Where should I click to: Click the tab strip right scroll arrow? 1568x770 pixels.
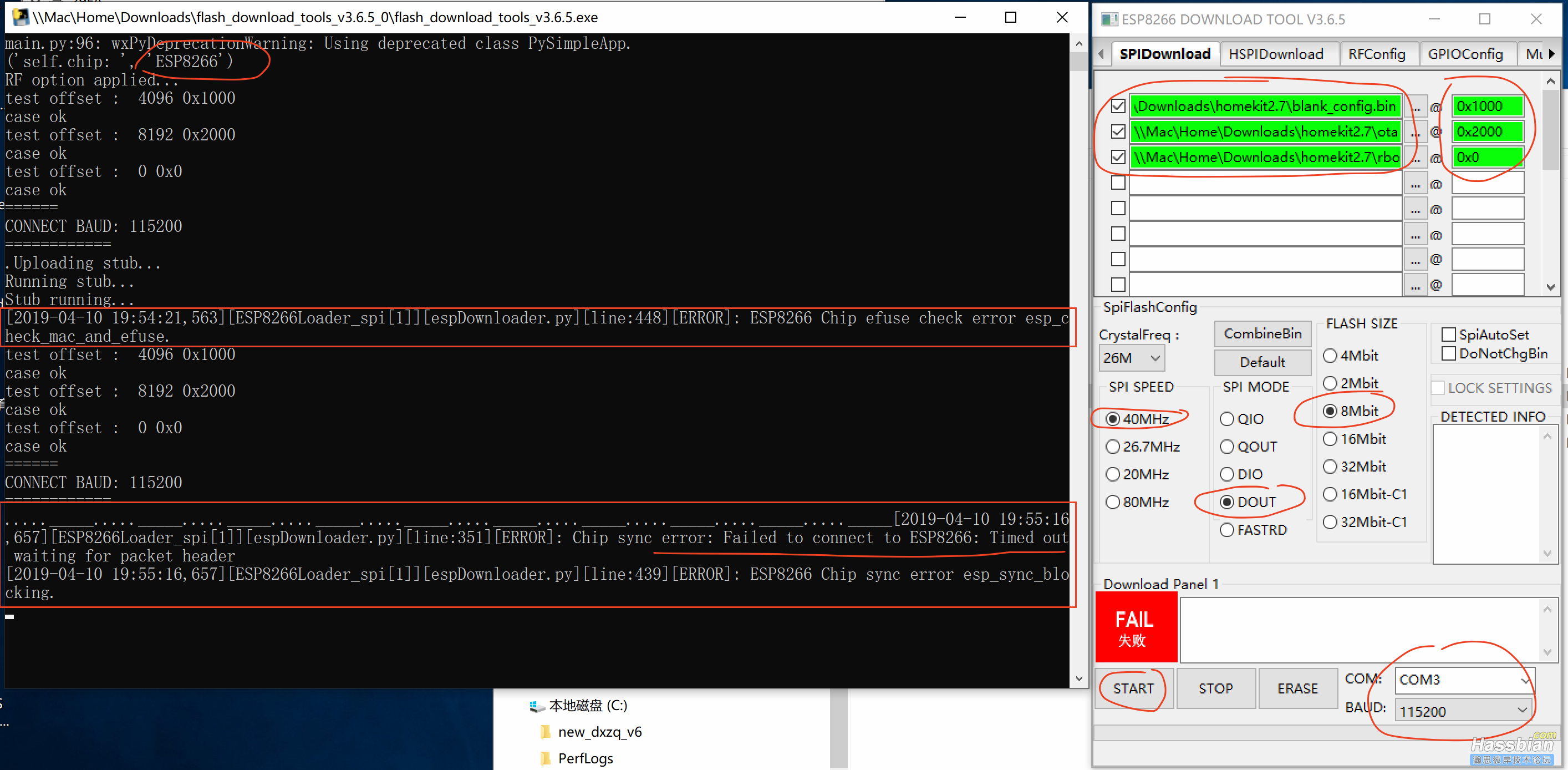1551,54
